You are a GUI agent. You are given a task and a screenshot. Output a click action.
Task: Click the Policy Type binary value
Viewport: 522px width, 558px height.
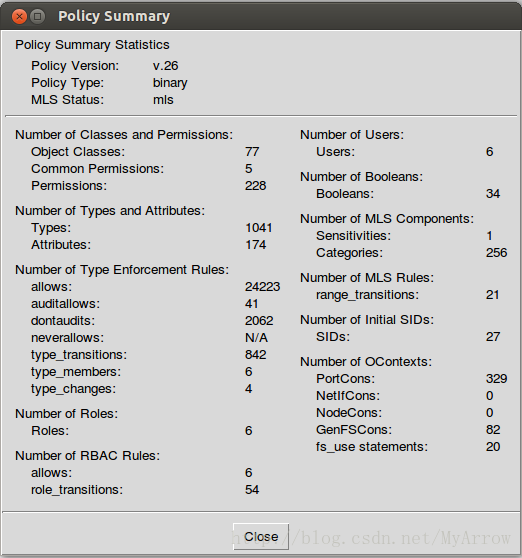[170, 83]
